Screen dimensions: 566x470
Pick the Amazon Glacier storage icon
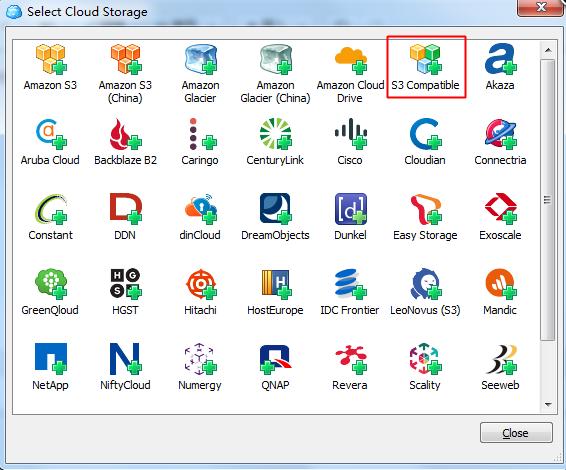pos(201,59)
